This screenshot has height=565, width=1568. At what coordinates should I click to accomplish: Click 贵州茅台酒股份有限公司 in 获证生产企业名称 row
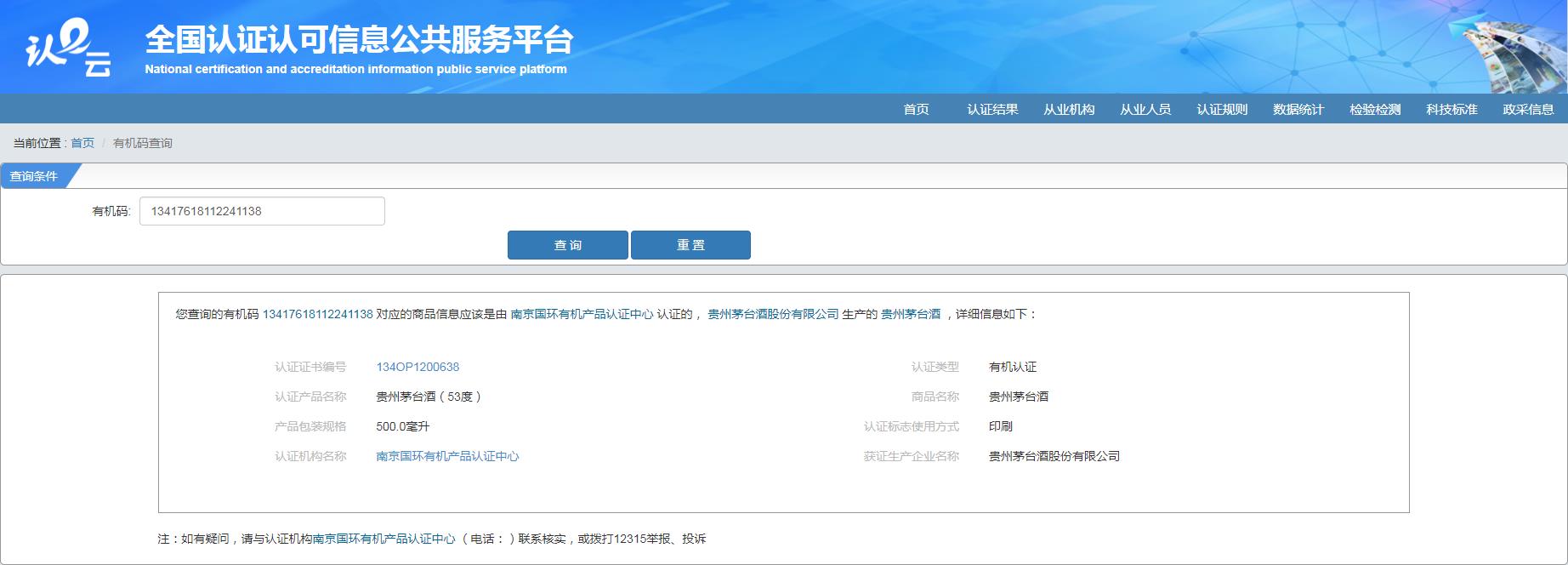coord(1054,456)
